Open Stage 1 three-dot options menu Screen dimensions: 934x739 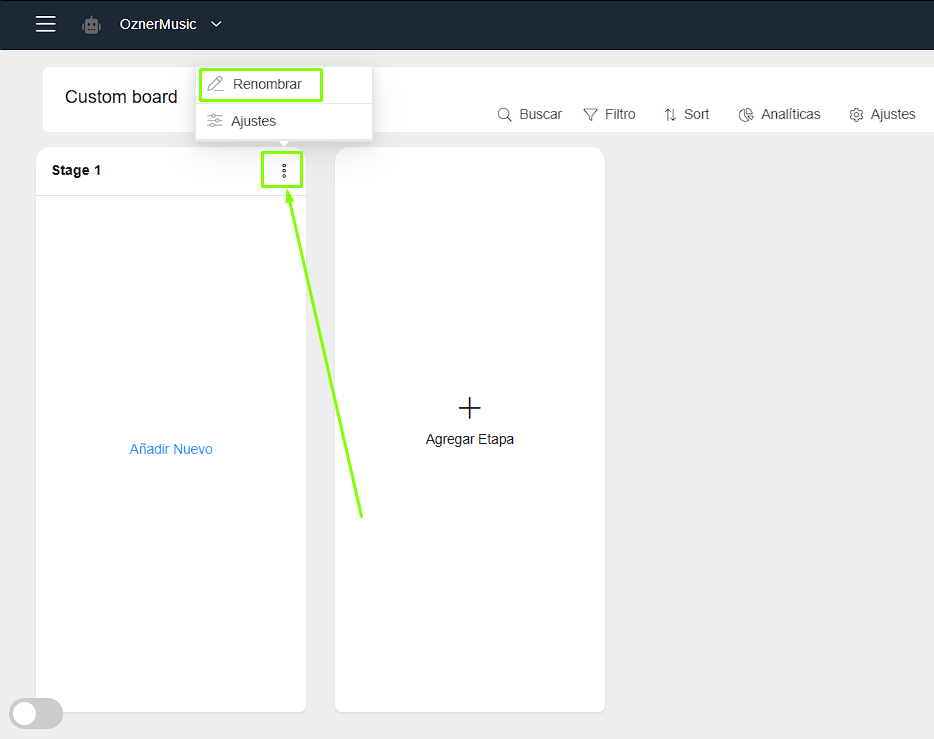[283, 171]
